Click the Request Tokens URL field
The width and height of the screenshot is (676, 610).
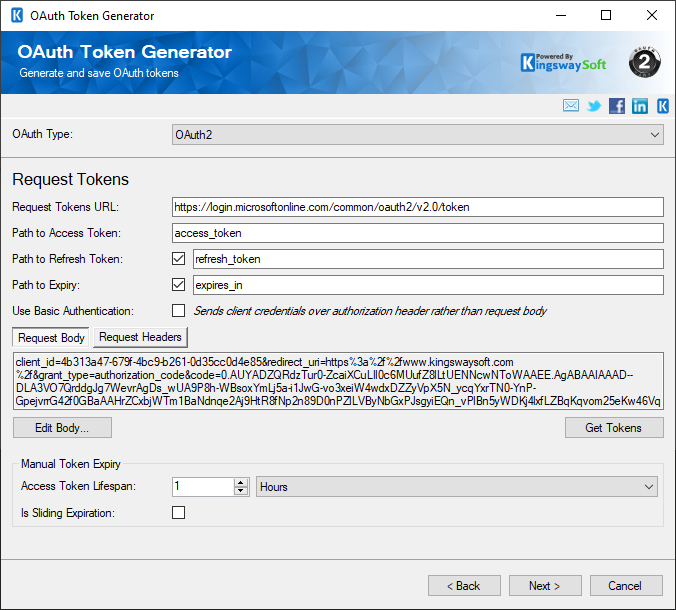point(417,207)
